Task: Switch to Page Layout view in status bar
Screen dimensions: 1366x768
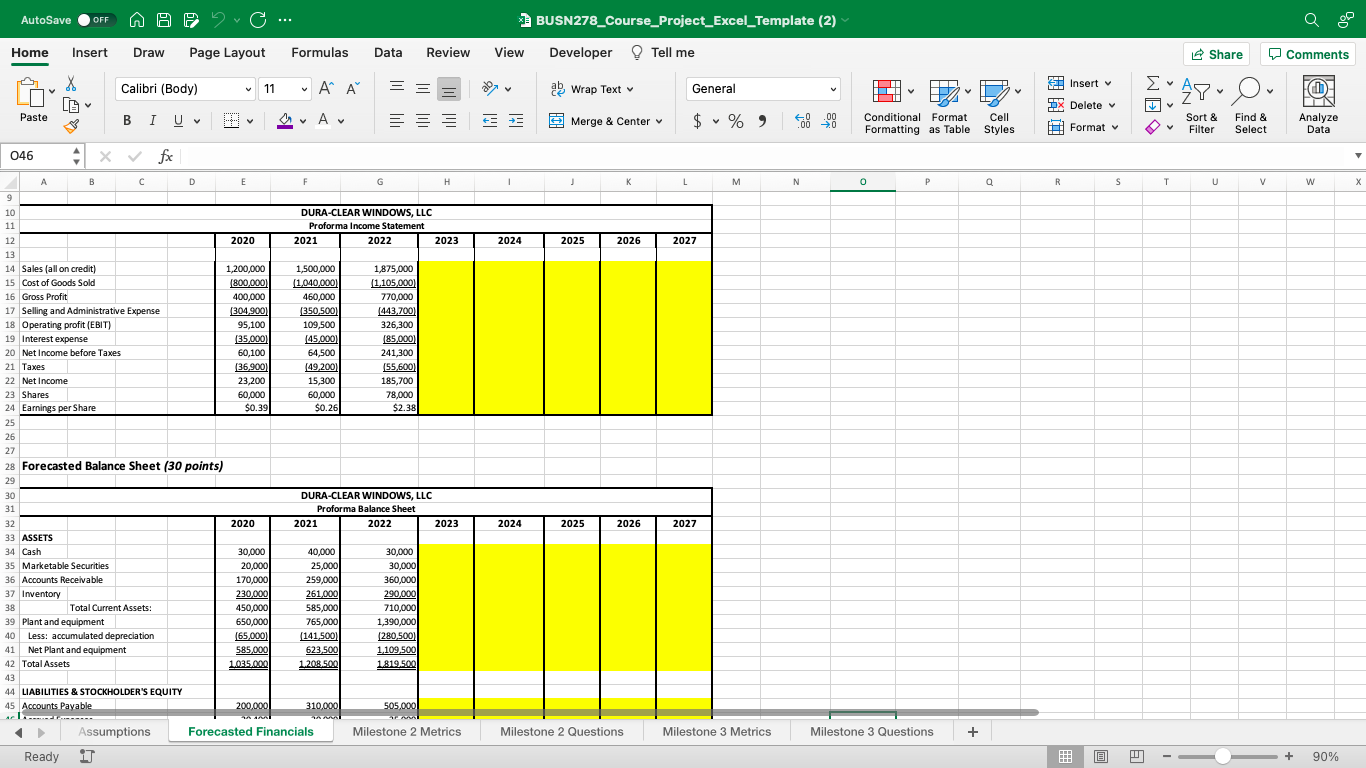Action: [1099, 757]
